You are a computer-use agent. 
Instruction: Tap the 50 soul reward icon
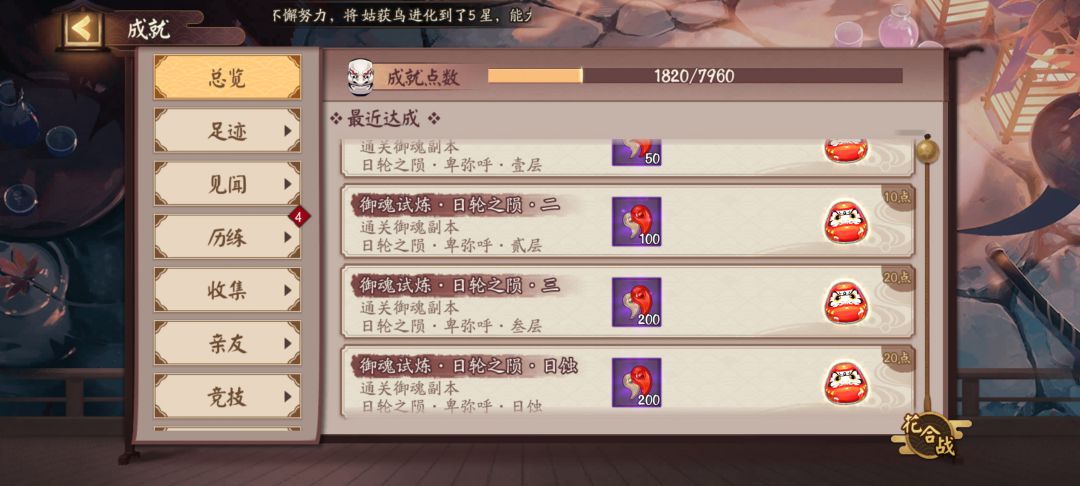pos(636,152)
